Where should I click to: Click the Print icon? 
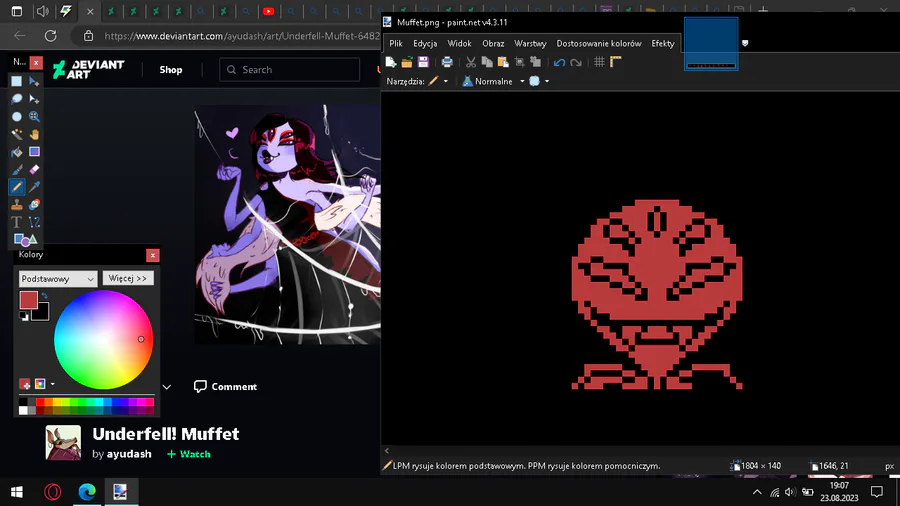447,62
